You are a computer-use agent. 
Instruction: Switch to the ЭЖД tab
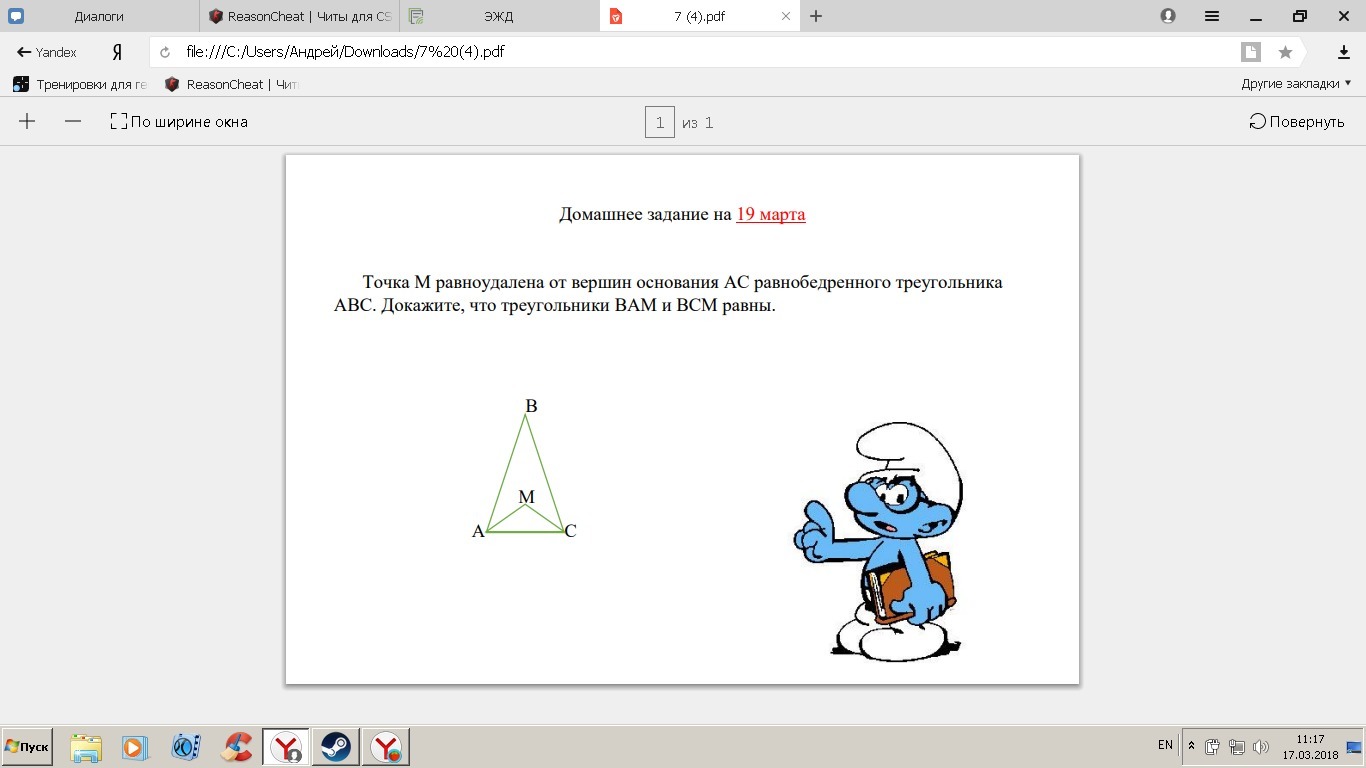499,16
